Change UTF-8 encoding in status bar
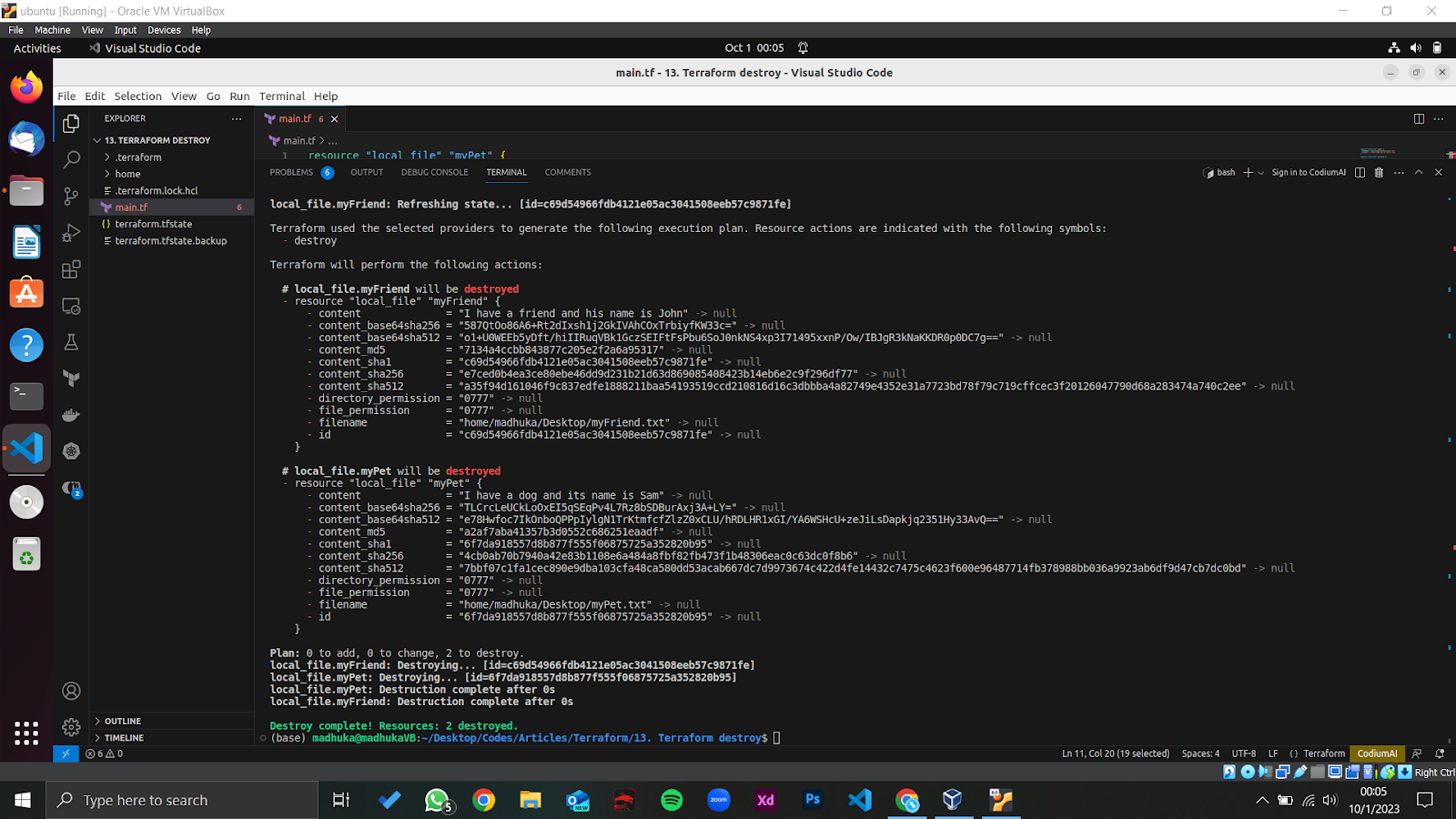1456x819 pixels. coord(1243,753)
